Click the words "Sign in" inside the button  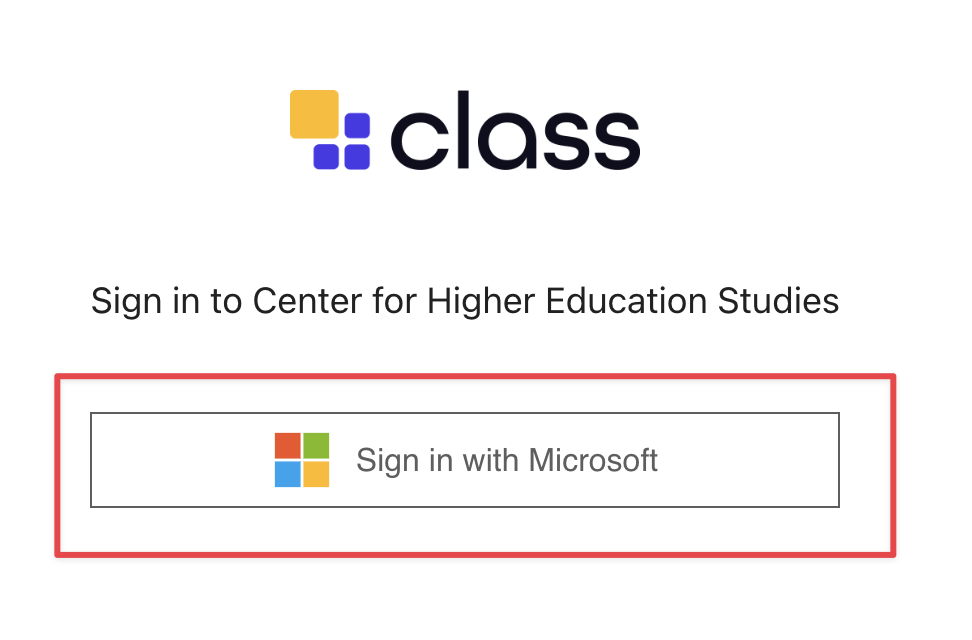coord(397,461)
